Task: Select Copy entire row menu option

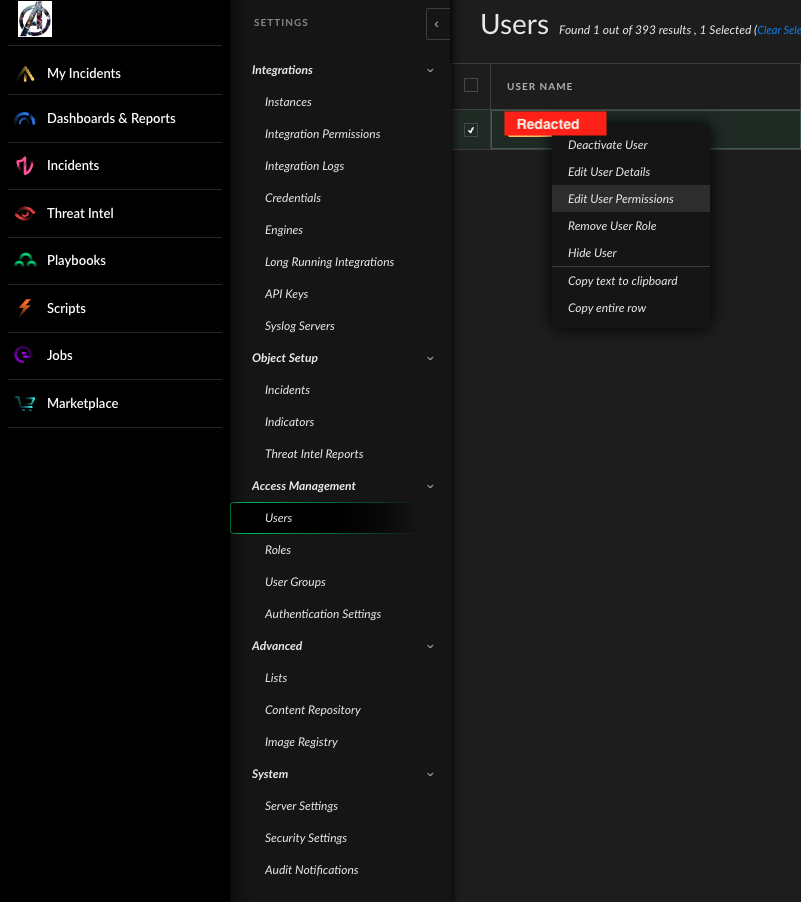Action: tap(607, 308)
